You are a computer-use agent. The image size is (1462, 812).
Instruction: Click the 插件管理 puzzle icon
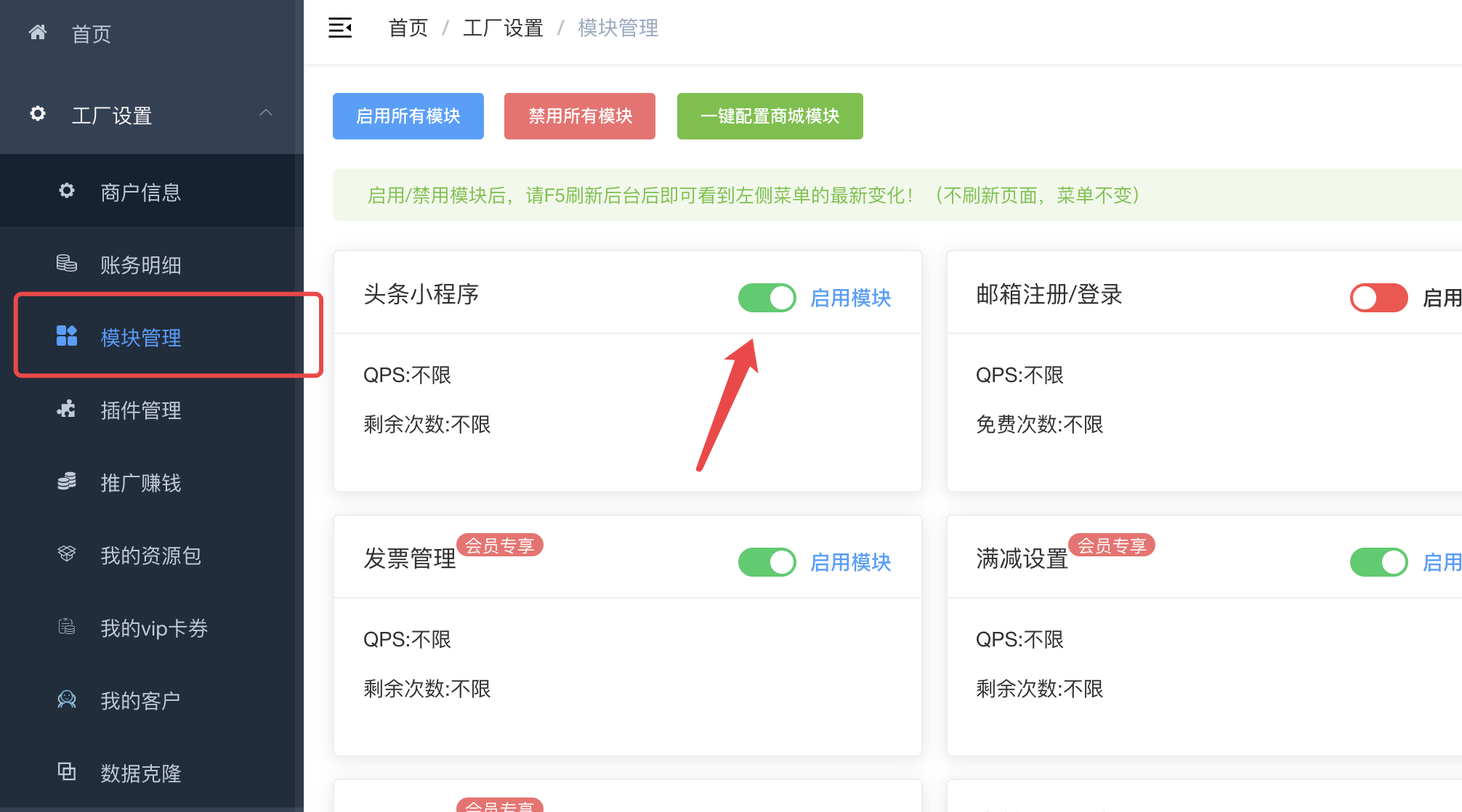[x=67, y=409]
